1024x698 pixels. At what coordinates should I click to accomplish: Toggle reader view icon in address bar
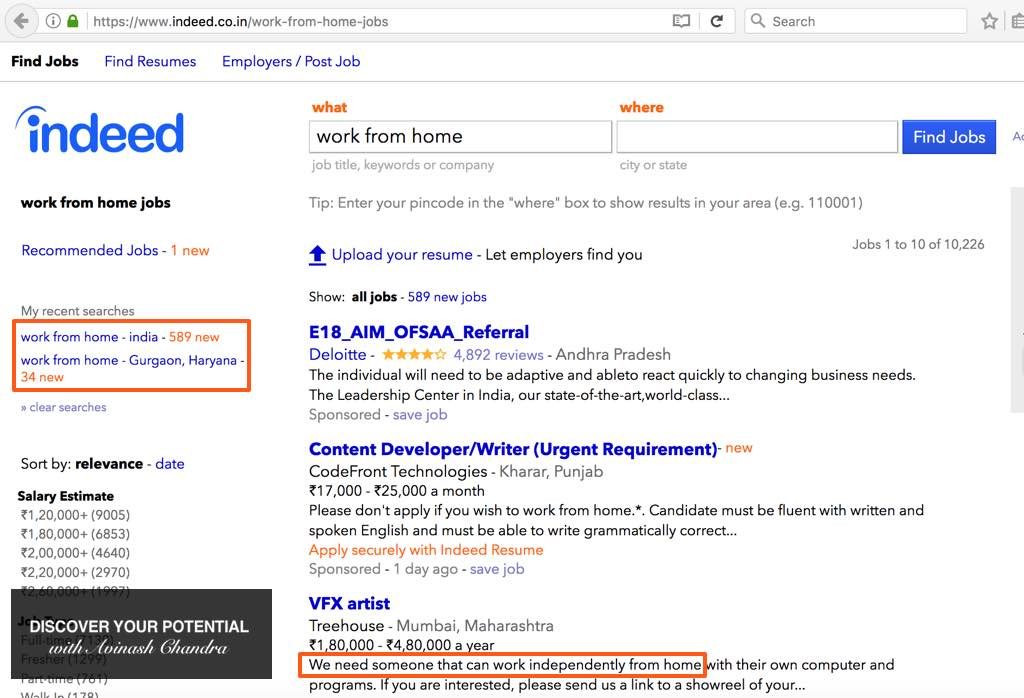click(x=681, y=21)
